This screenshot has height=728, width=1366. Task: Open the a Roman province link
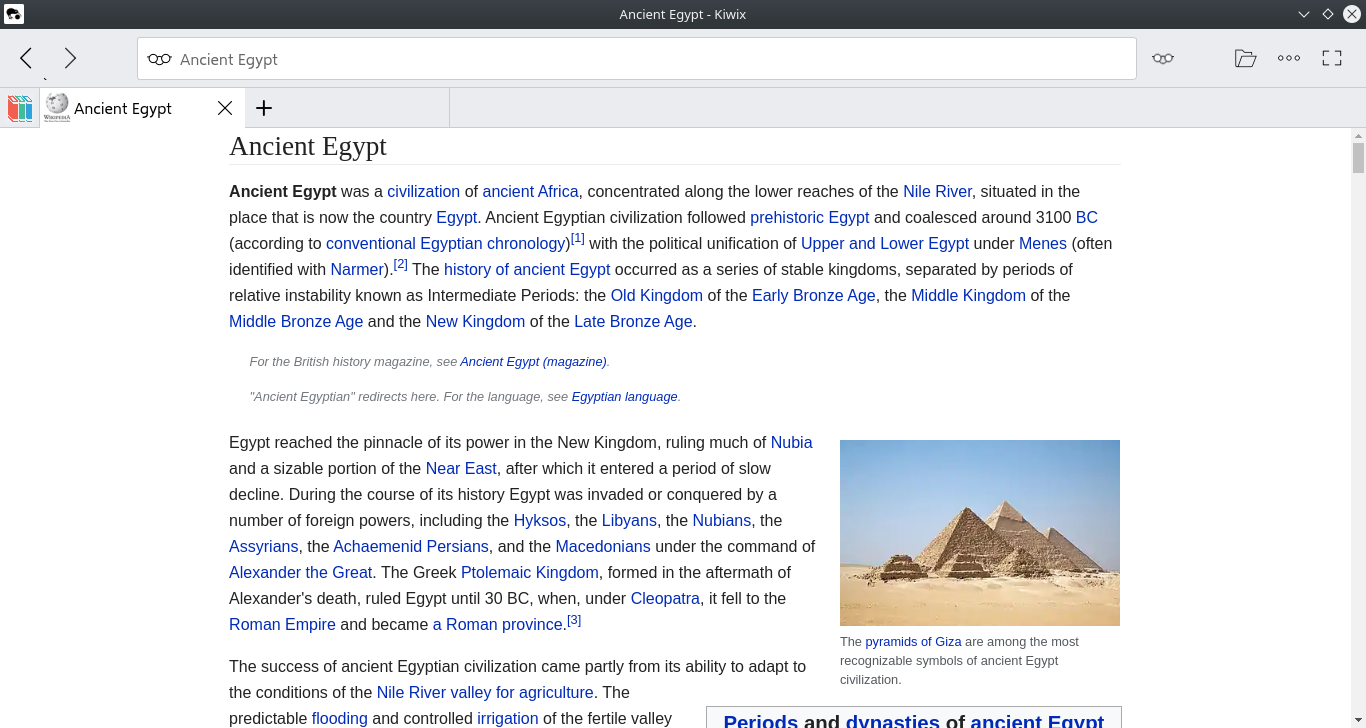(x=497, y=624)
